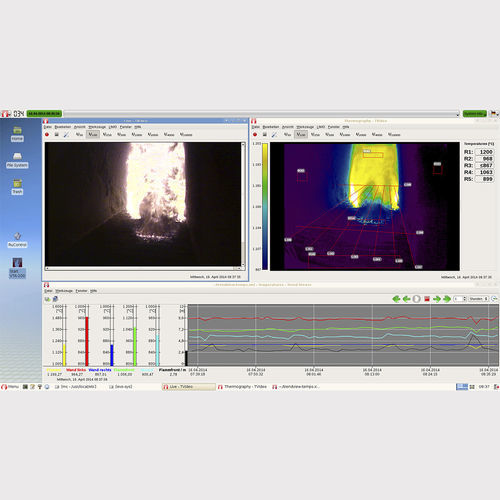
Task: Open the Home folder desktop icon
Action: point(17,134)
